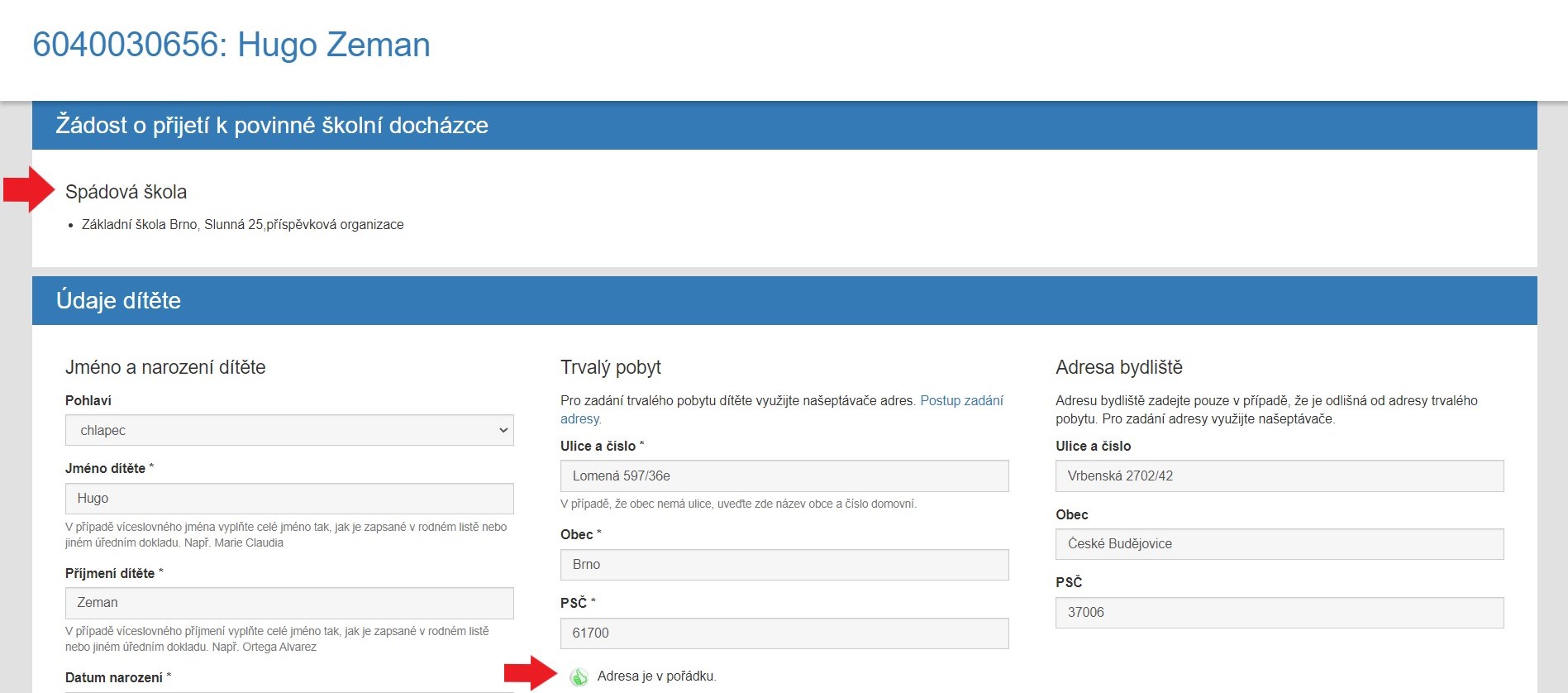Screen dimensions: 1568x693
Task: Click the Obec field České Budějovice
Action: [1280, 544]
